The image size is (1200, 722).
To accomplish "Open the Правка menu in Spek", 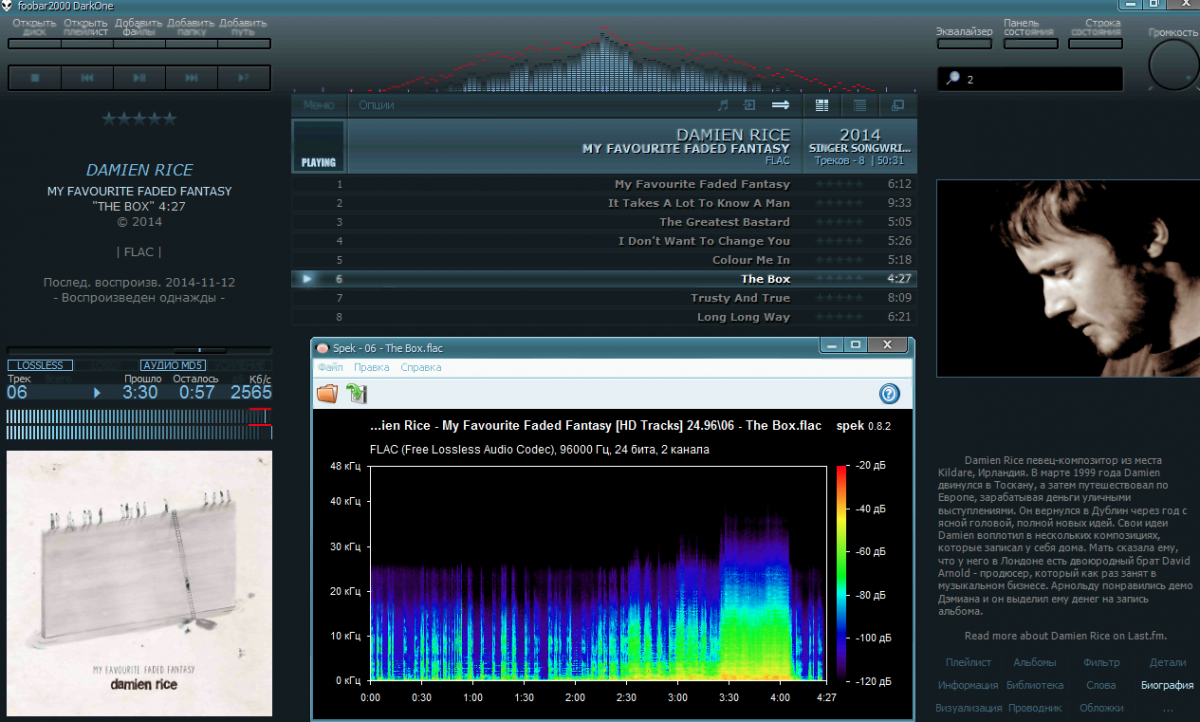I will click(372, 368).
